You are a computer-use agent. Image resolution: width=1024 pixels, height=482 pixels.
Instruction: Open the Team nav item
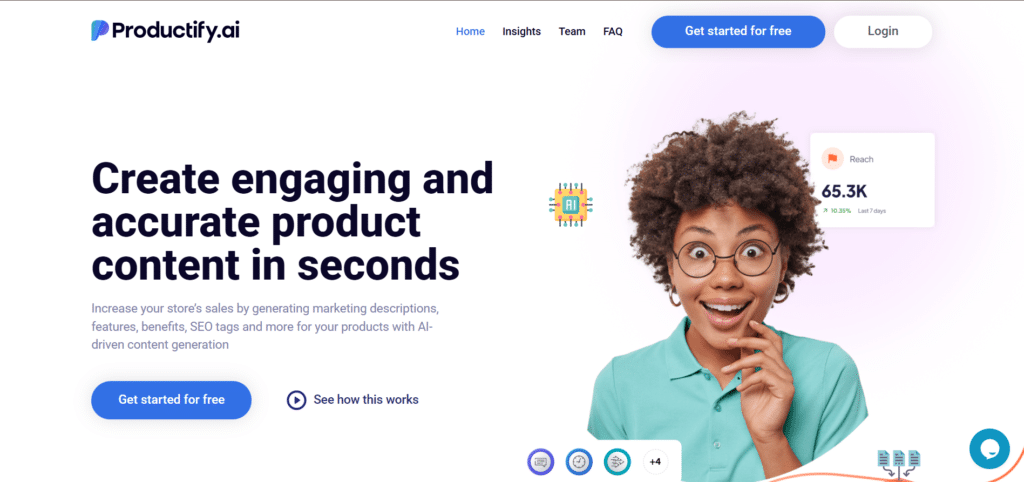(x=572, y=31)
